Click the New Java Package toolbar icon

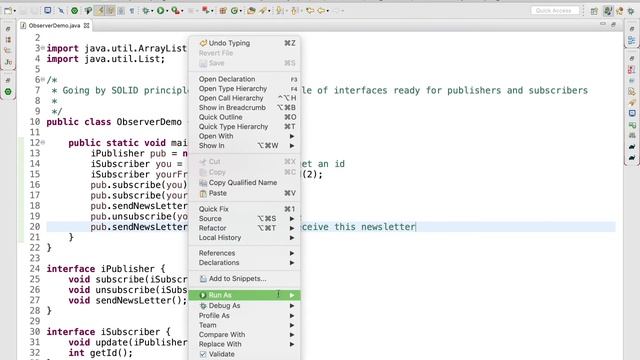(222, 11)
